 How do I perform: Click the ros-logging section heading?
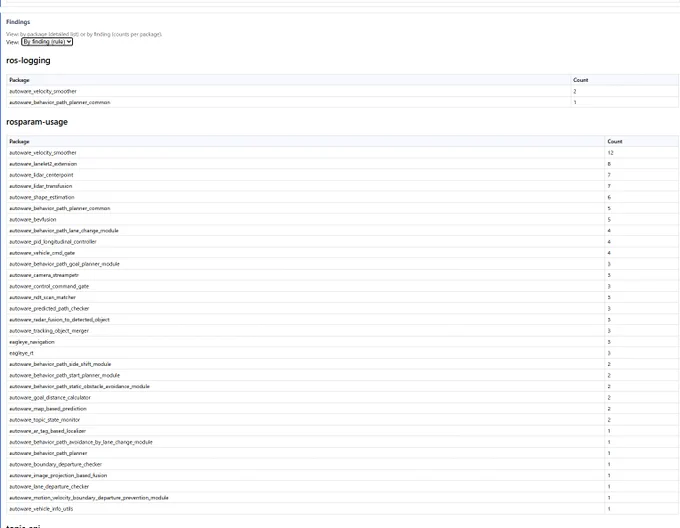(x=28, y=61)
